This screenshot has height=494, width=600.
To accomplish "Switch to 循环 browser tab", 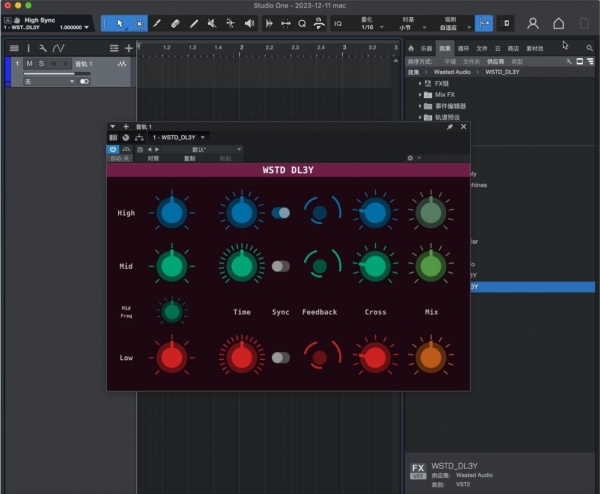I will 463,48.
